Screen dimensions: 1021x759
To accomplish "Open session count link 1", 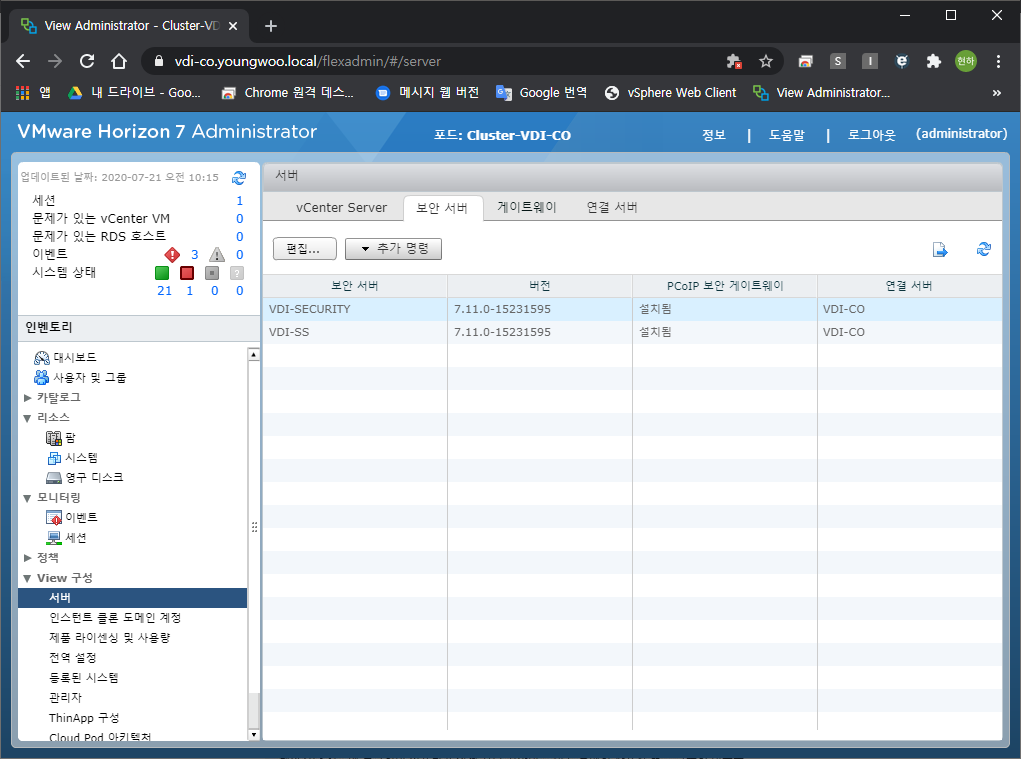I will [x=240, y=200].
